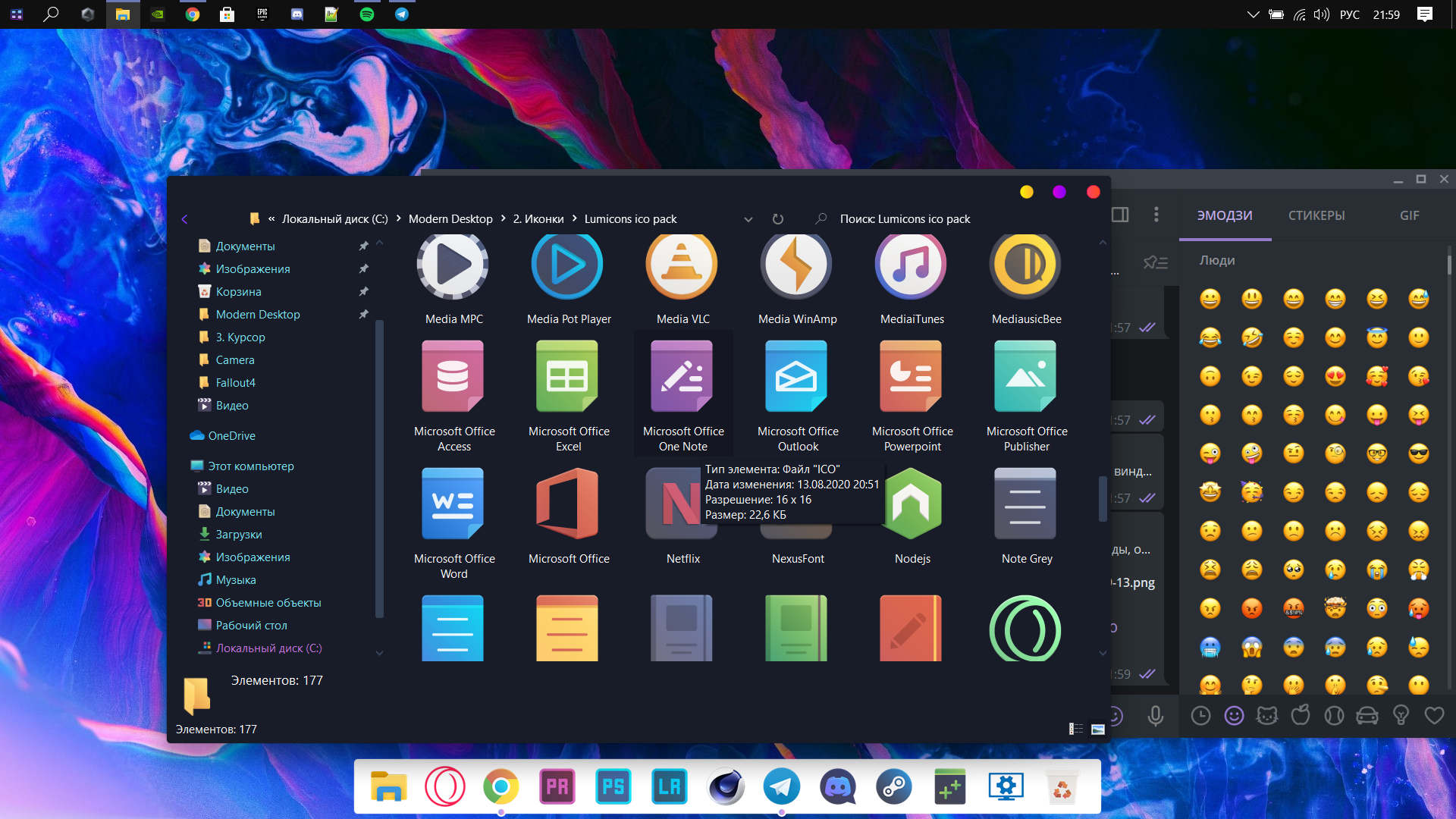The height and width of the screenshot is (819, 1456).
Task: Jump to recent emoji category
Action: [x=1200, y=715]
